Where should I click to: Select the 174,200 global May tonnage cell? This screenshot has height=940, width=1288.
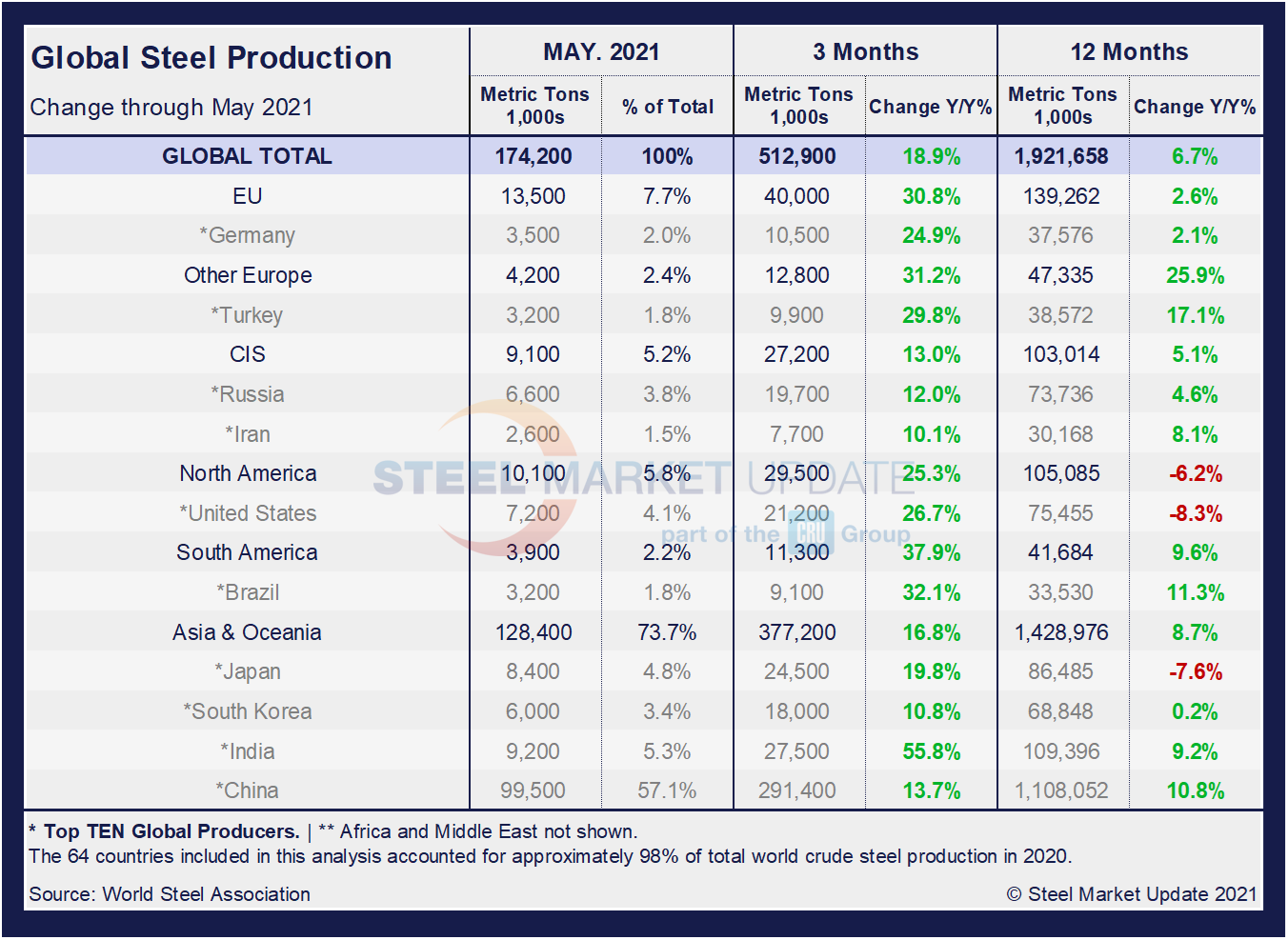tap(533, 156)
